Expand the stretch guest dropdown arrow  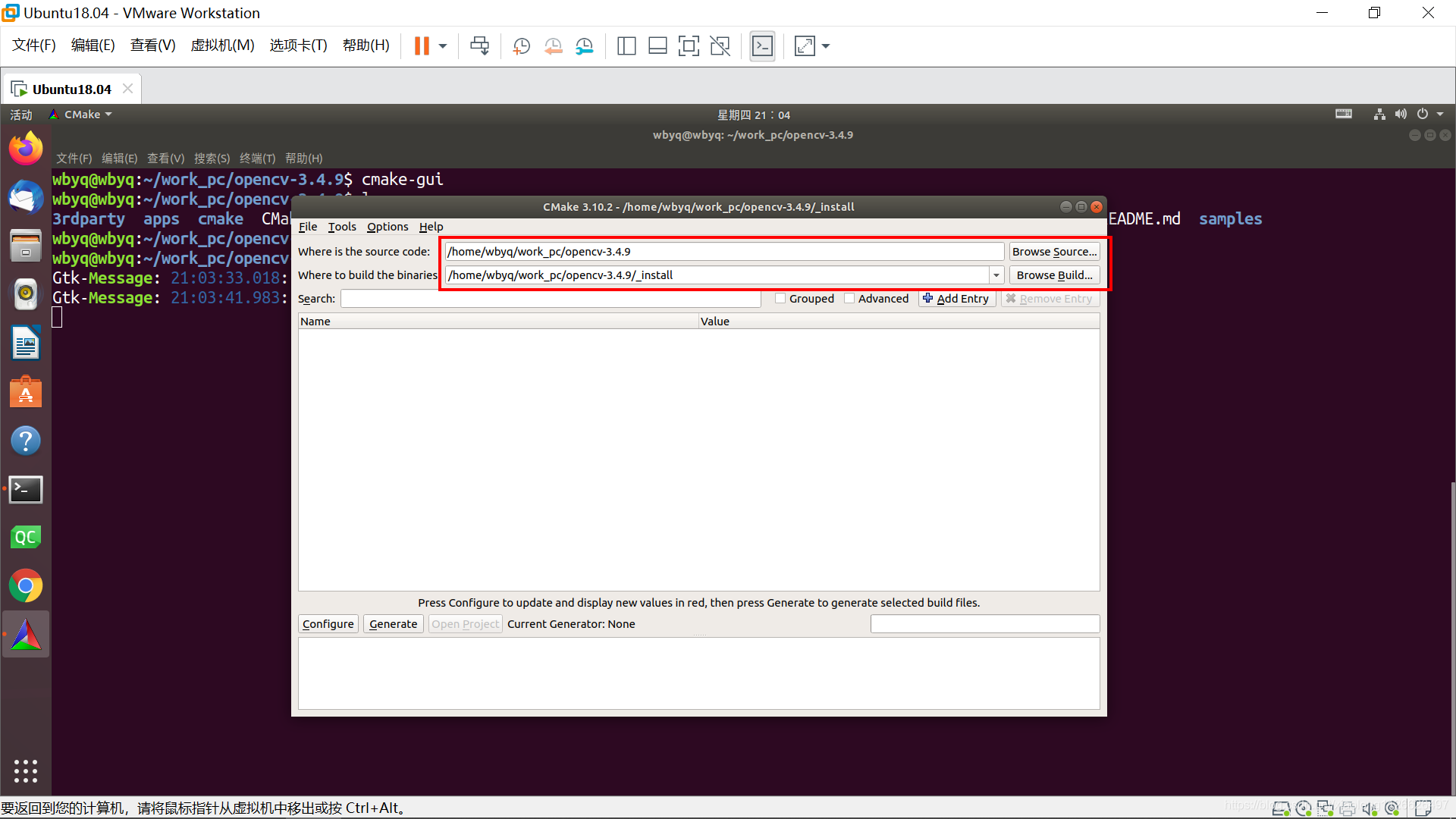(826, 46)
